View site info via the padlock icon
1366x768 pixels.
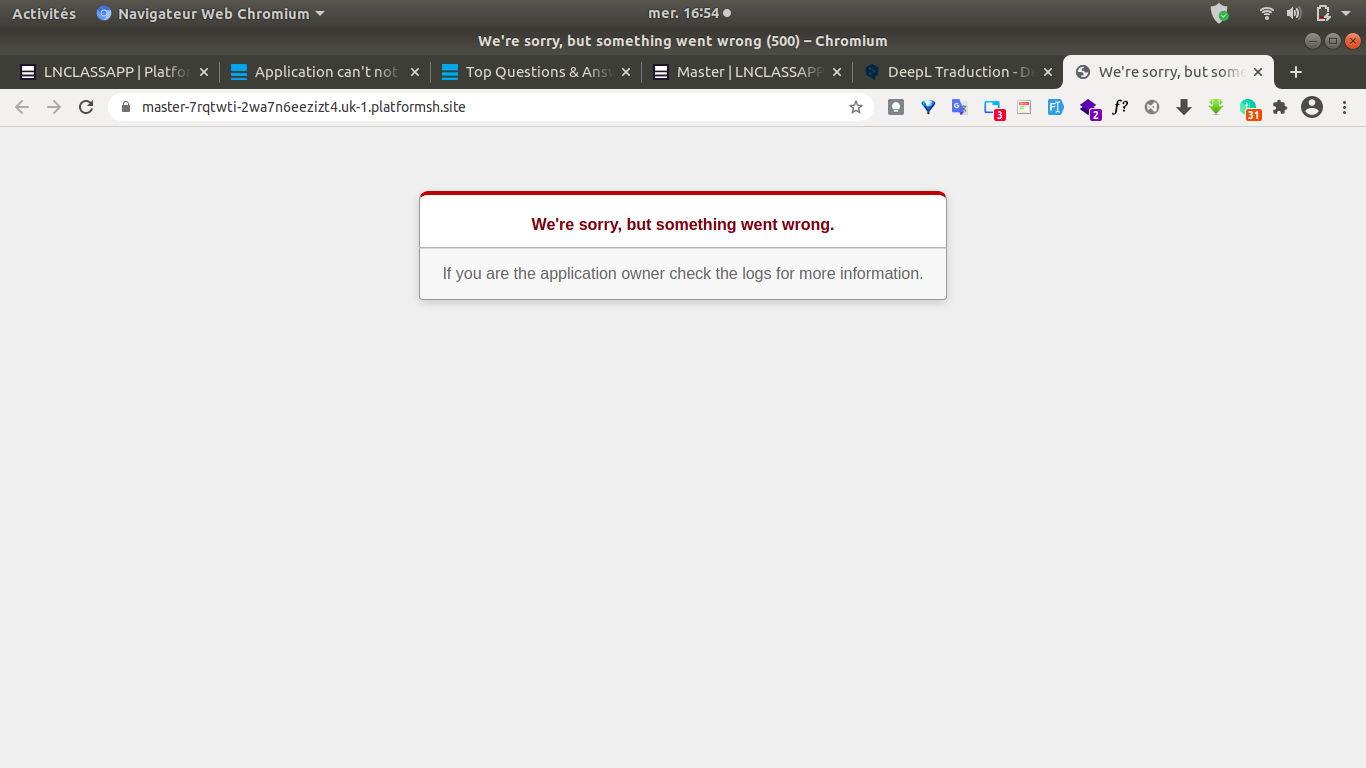tap(126, 107)
